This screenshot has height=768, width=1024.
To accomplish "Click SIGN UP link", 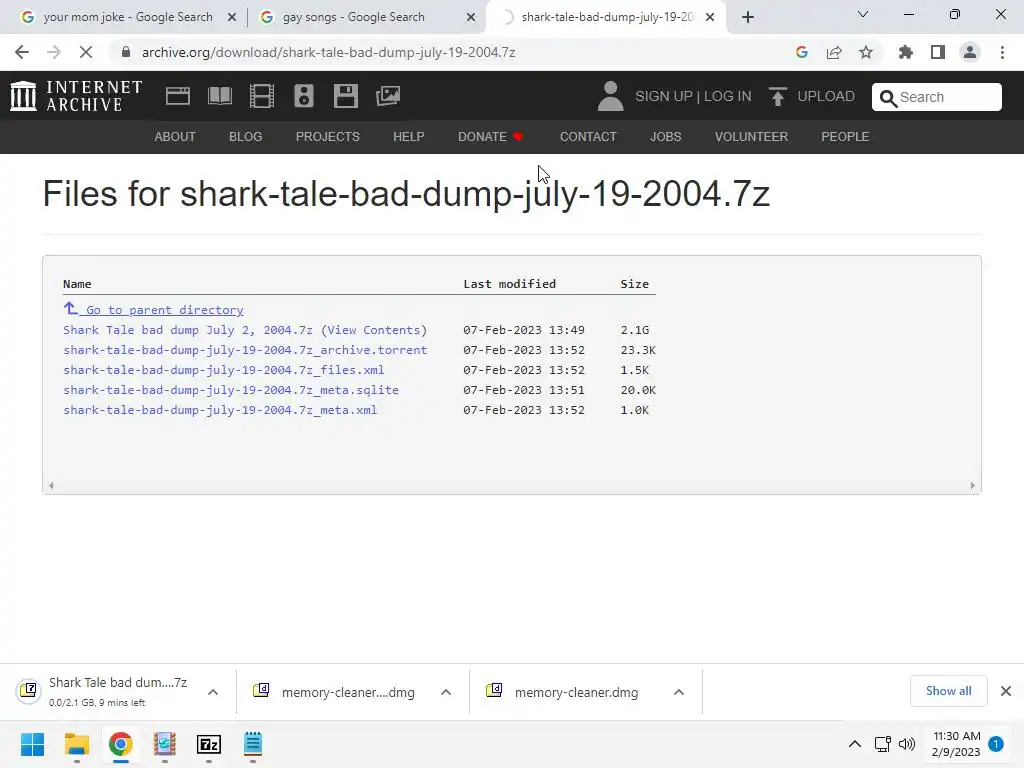I will [664, 97].
